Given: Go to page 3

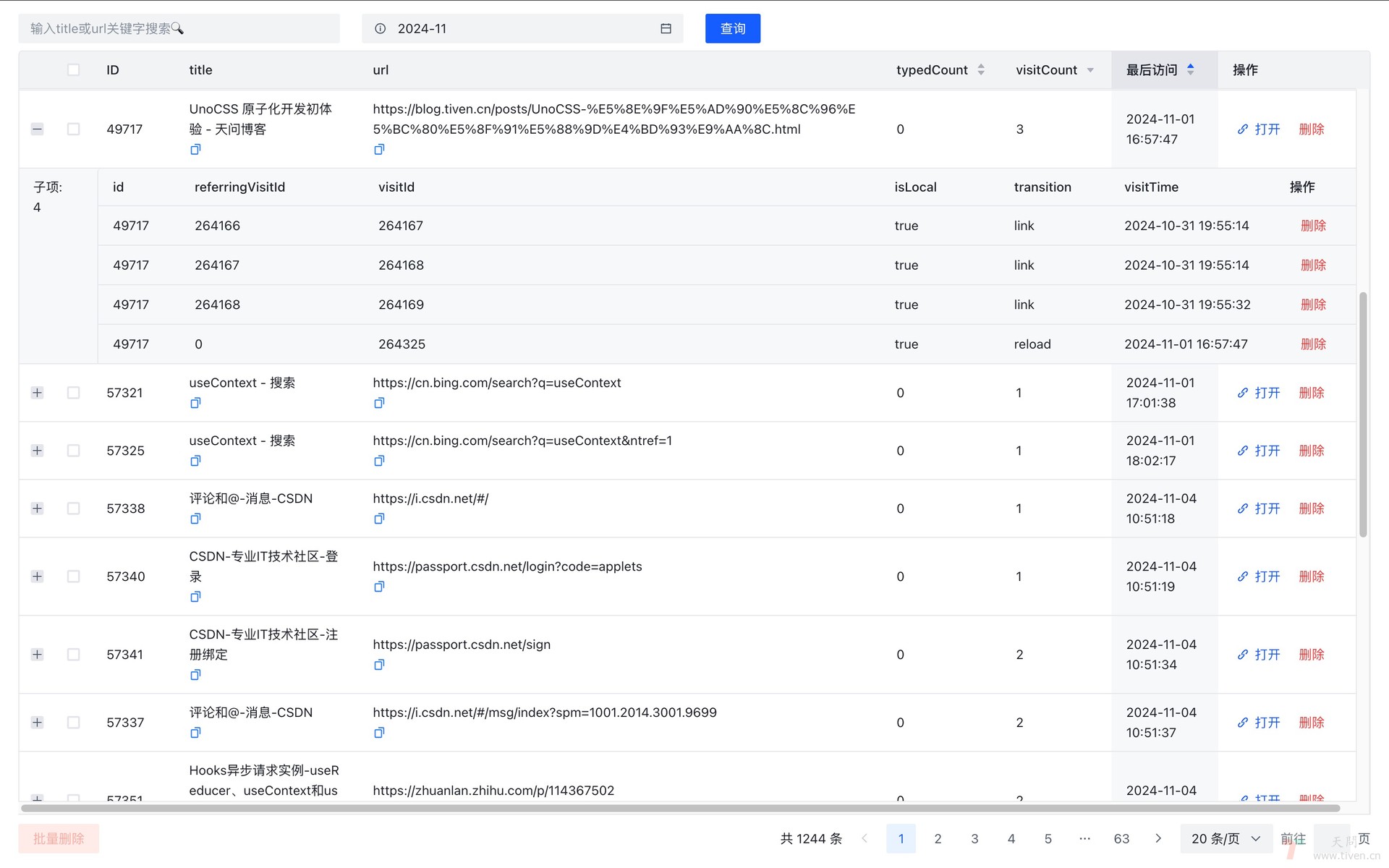Looking at the screenshot, I should pyautogui.click(x=974, y=838).
